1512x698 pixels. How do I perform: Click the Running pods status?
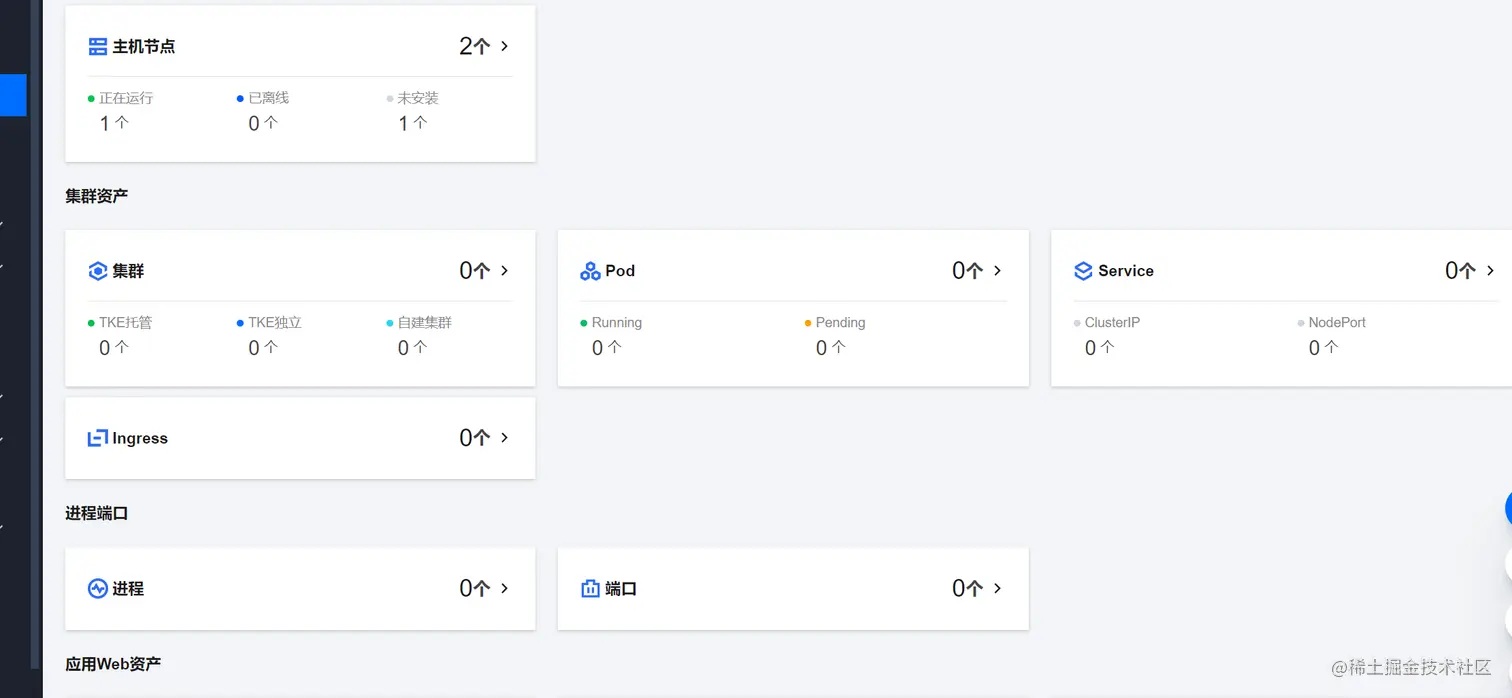coord(616,323)
